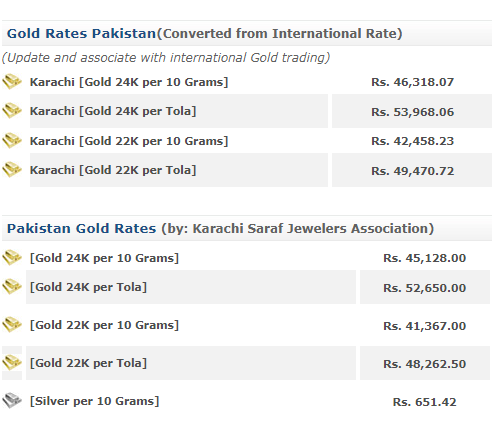Select the [Silver per 10 Grams] label
Viewport: 492px width, 422px height.
(x=94, y=401)
